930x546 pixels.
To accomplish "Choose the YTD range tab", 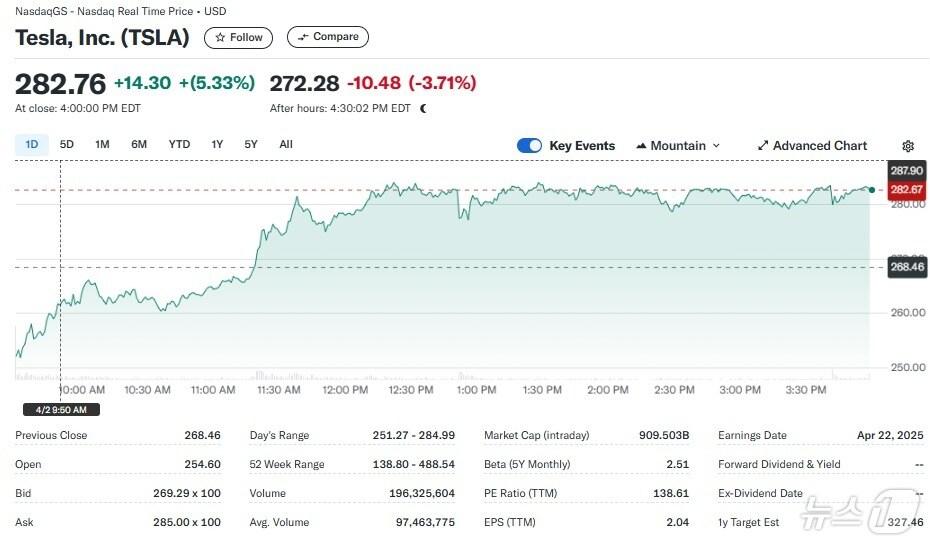I will point(179,144).
